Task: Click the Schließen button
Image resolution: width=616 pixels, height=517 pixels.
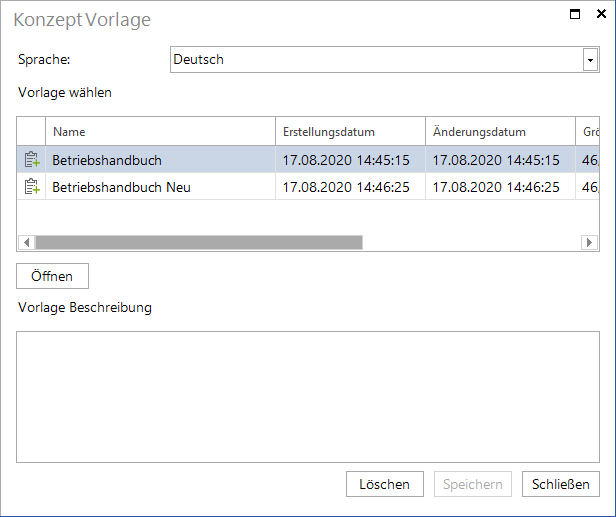Action: tap(561, 484)
